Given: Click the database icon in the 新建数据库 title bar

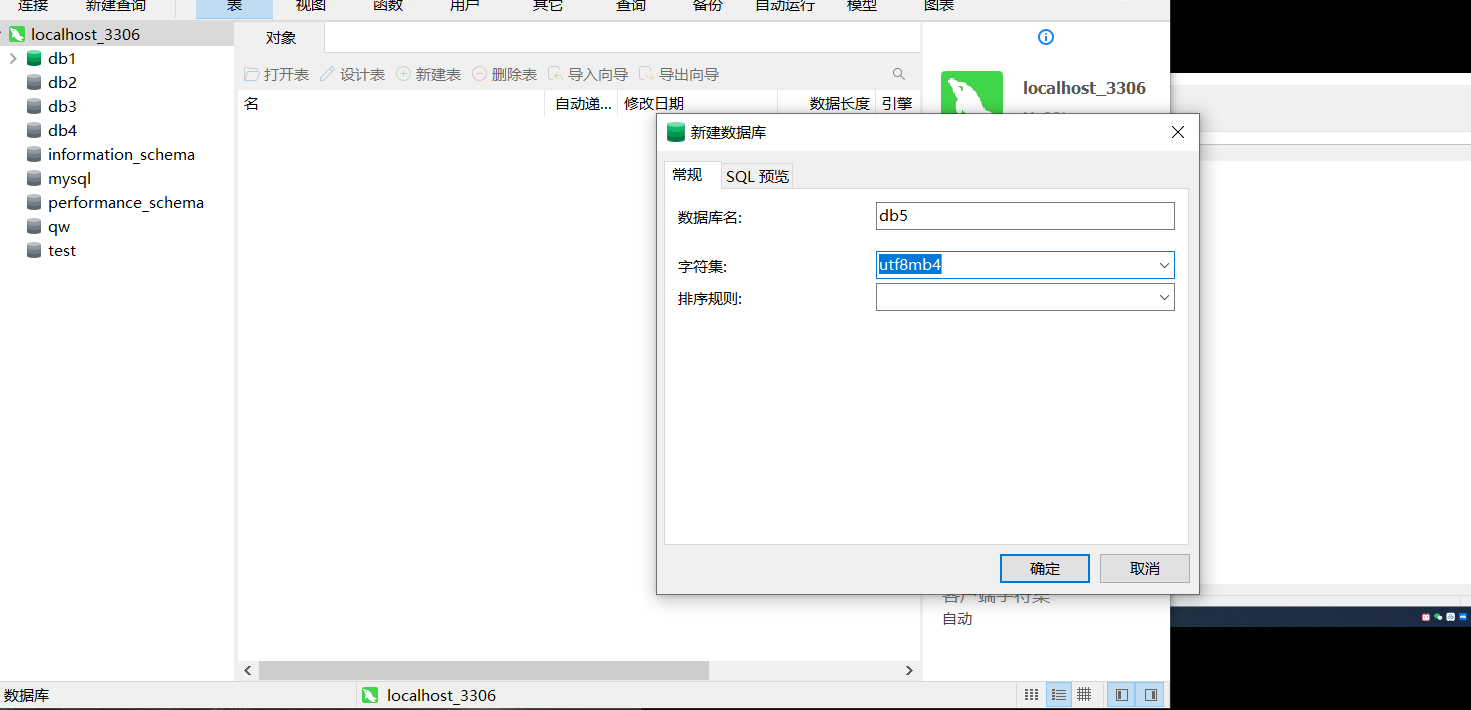Looking at the screenshot, I should 676,132.
